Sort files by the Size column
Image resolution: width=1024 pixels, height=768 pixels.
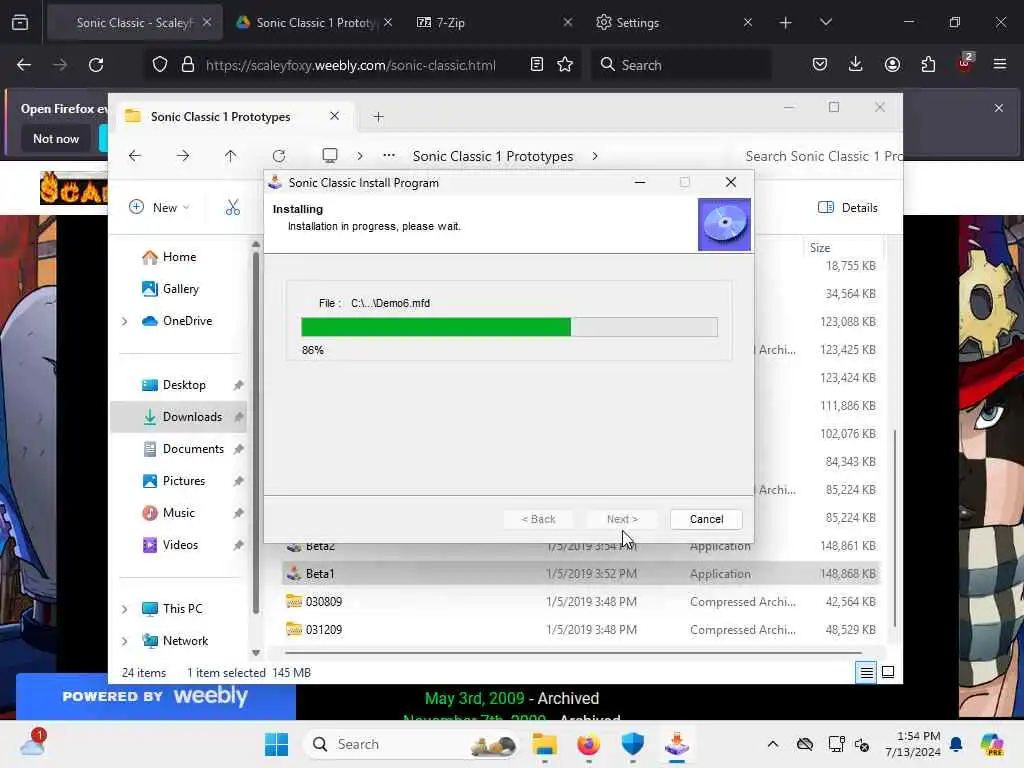click(x=844, y=248)
